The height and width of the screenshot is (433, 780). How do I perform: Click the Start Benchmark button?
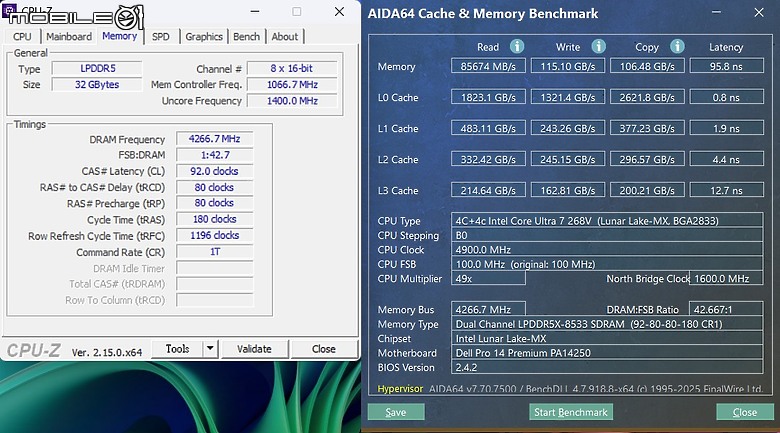(x=571, y=412)
